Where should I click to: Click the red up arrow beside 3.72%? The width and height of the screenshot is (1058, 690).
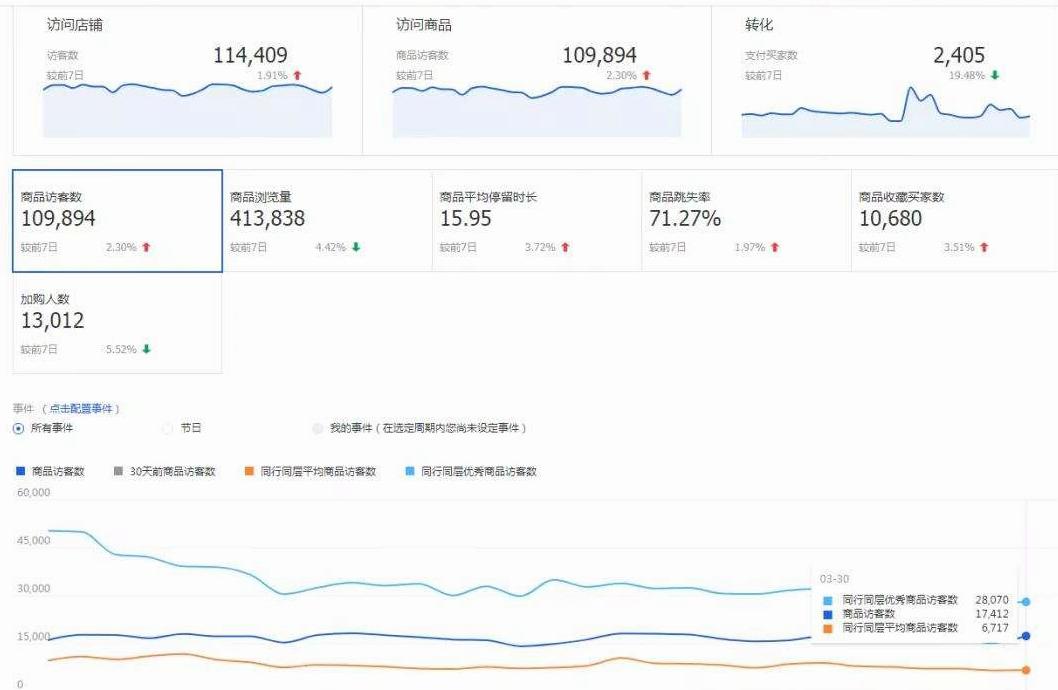click(x=565, y=248)
